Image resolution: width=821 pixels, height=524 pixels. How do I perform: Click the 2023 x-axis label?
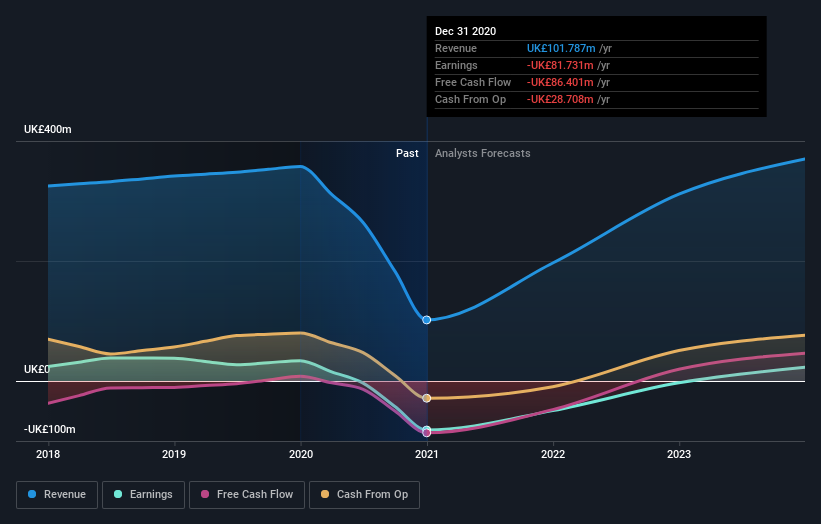(679, 454)
